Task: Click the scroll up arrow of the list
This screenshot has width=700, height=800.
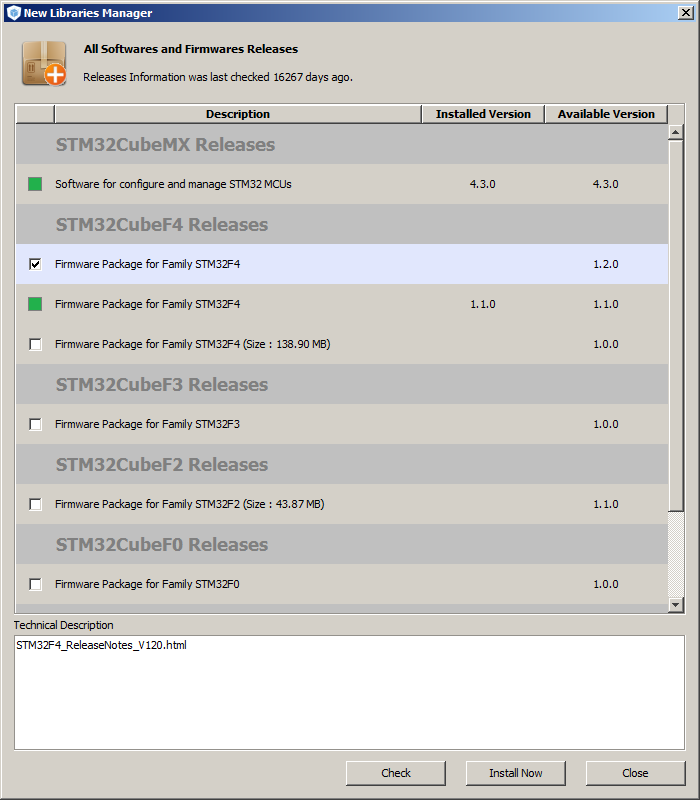Action: (676, 132)
